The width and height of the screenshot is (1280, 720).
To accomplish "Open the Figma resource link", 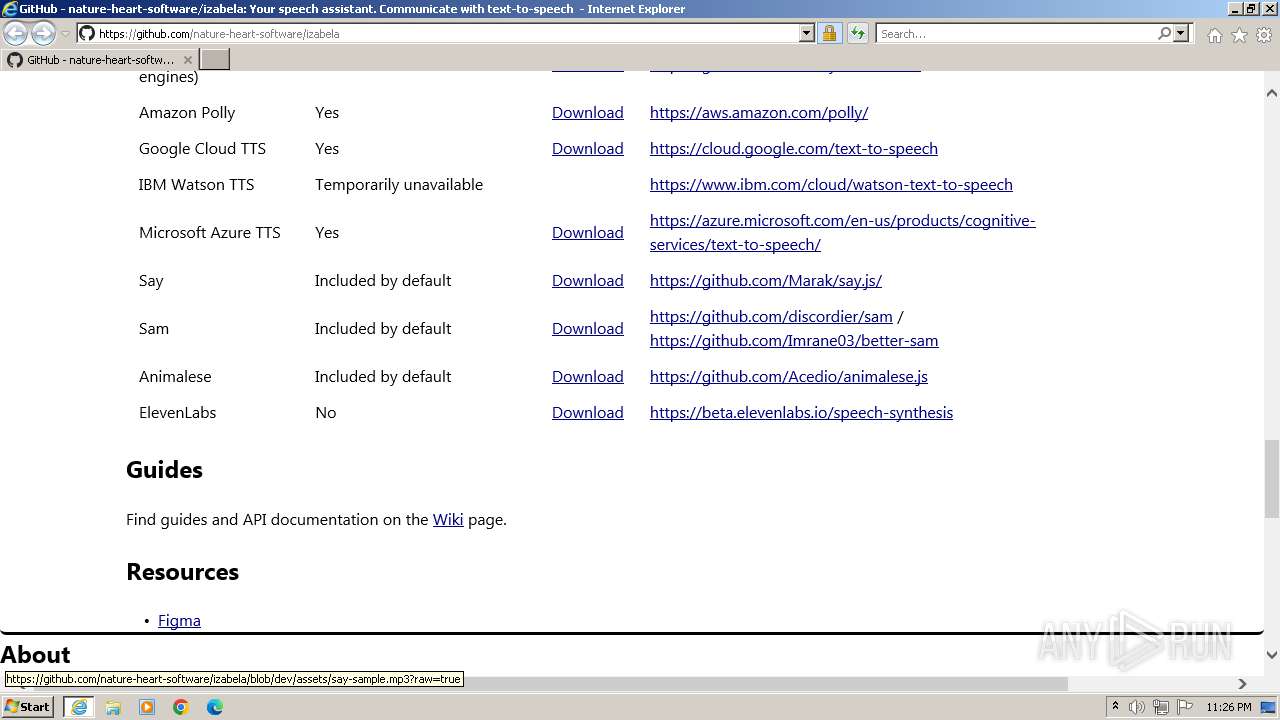I will click(x=179, y=621).
